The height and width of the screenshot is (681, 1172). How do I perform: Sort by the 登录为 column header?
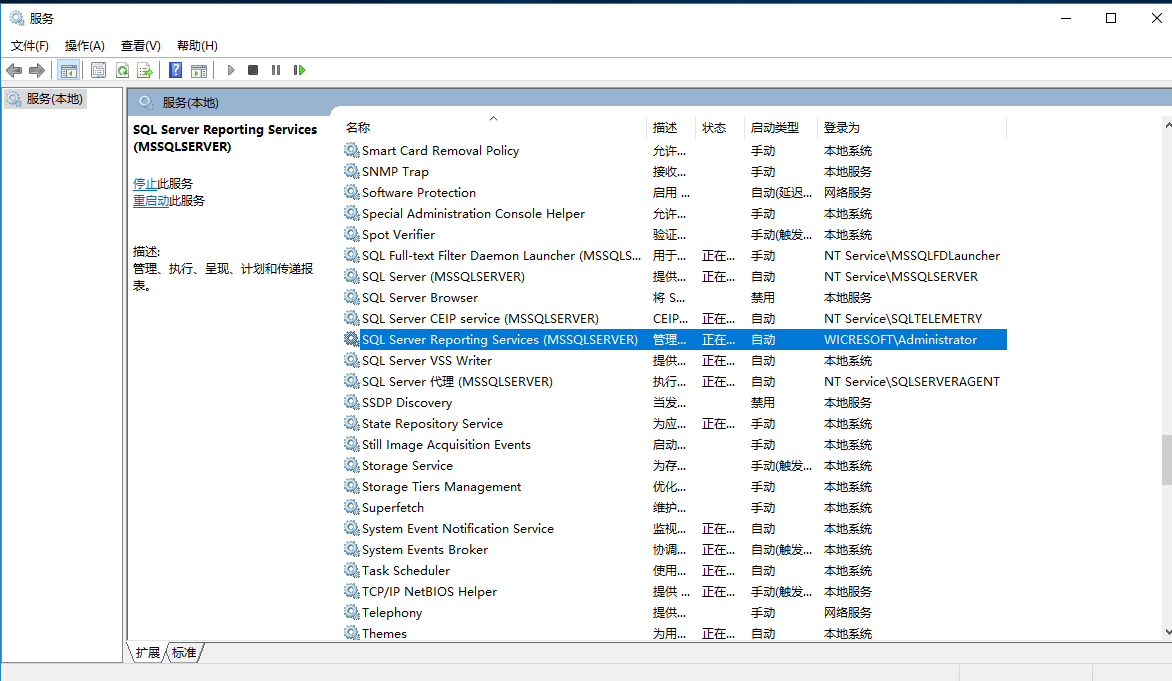click(912, 128)
